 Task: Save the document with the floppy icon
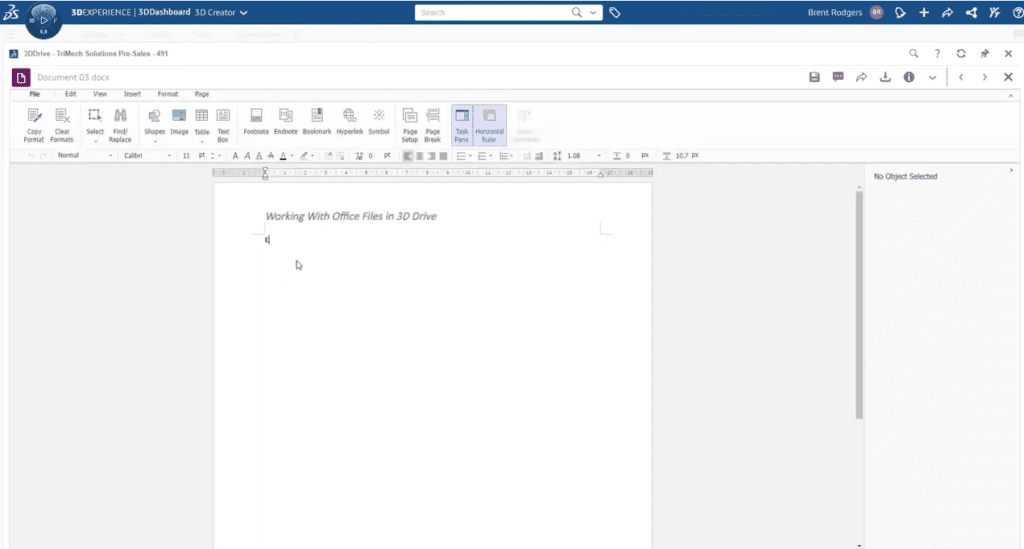point(814,77)
